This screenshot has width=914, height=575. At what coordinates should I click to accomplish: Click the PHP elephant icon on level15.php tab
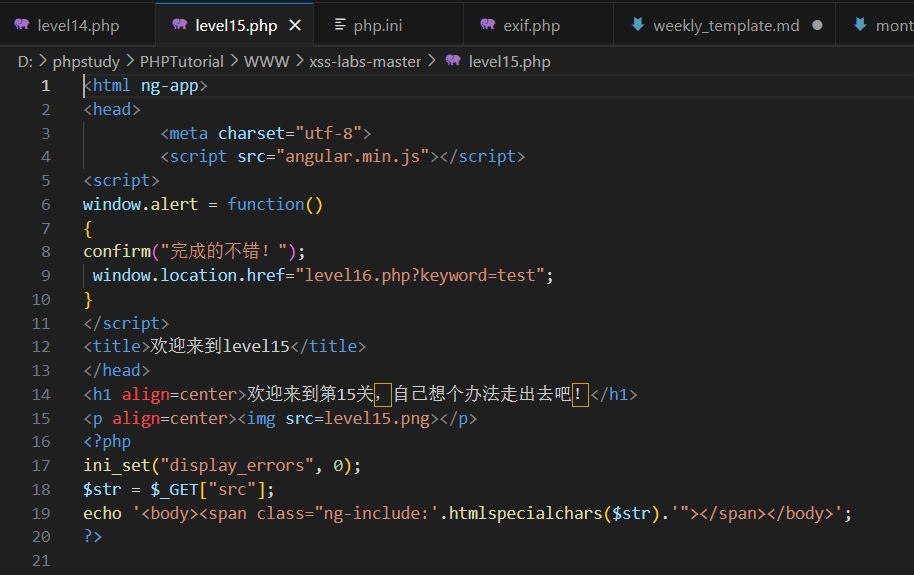[180, 24]
